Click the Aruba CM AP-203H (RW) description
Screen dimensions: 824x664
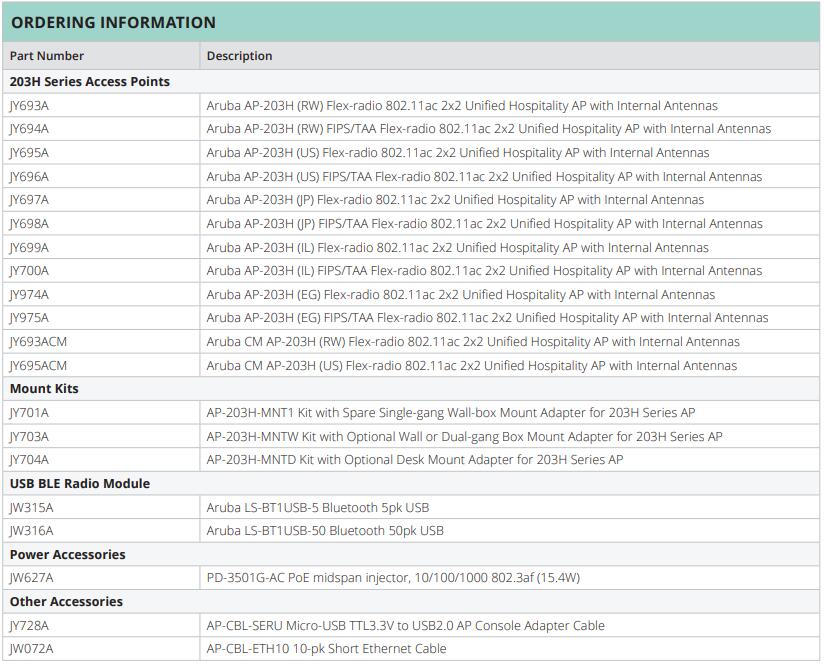[473, 341]
